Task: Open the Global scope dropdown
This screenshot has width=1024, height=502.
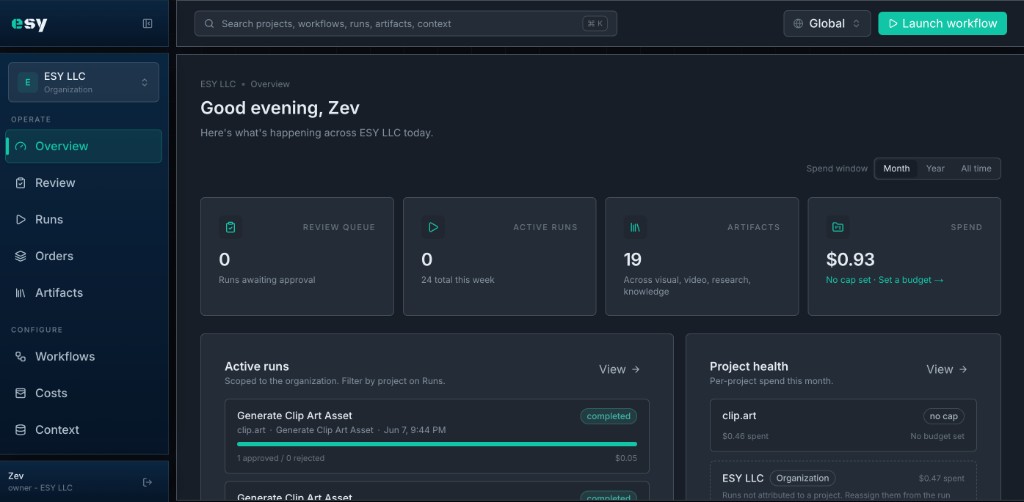Action: [827, 24]
